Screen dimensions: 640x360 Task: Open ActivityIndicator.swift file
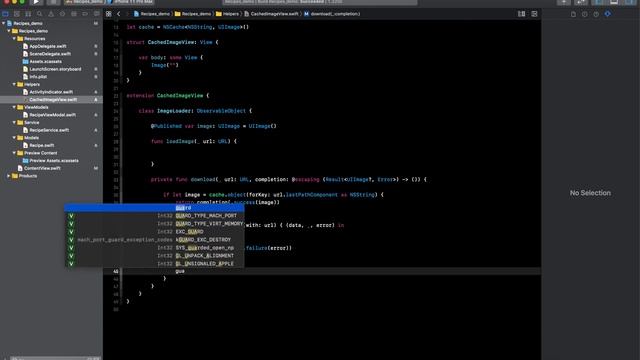coord(51,92)
